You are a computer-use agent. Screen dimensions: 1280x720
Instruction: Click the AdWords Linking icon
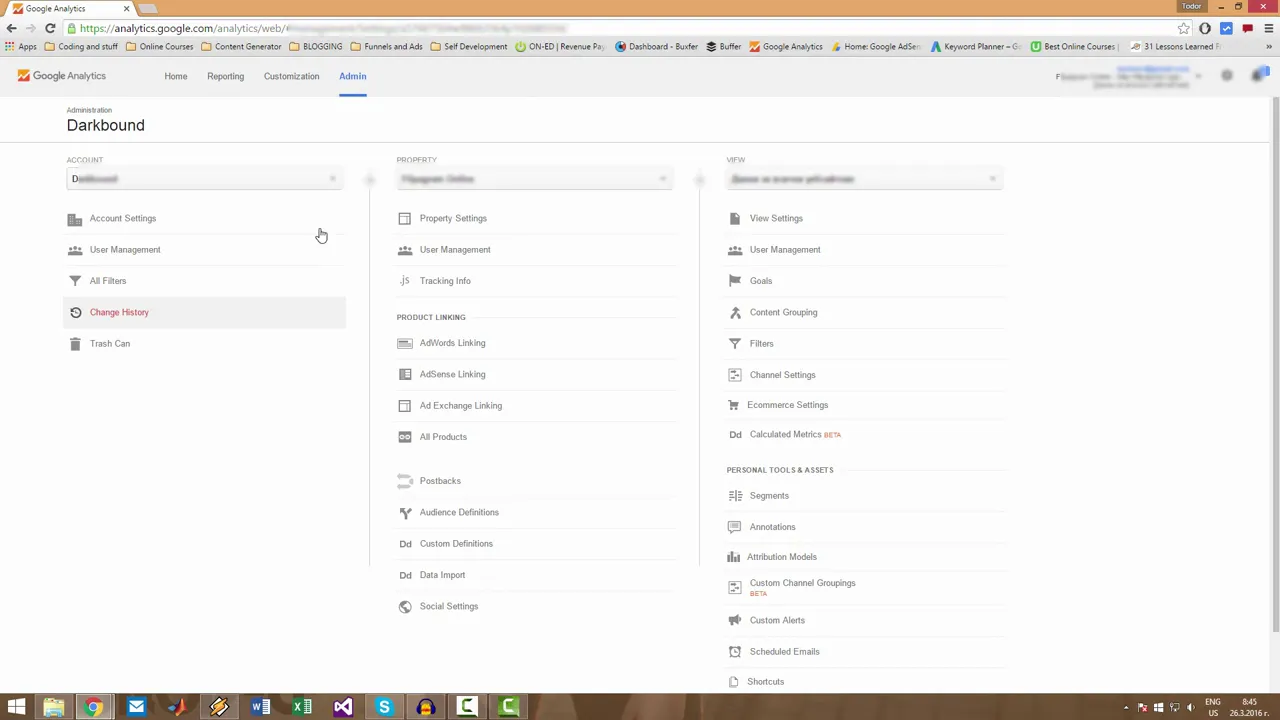(x=404, y=343)
